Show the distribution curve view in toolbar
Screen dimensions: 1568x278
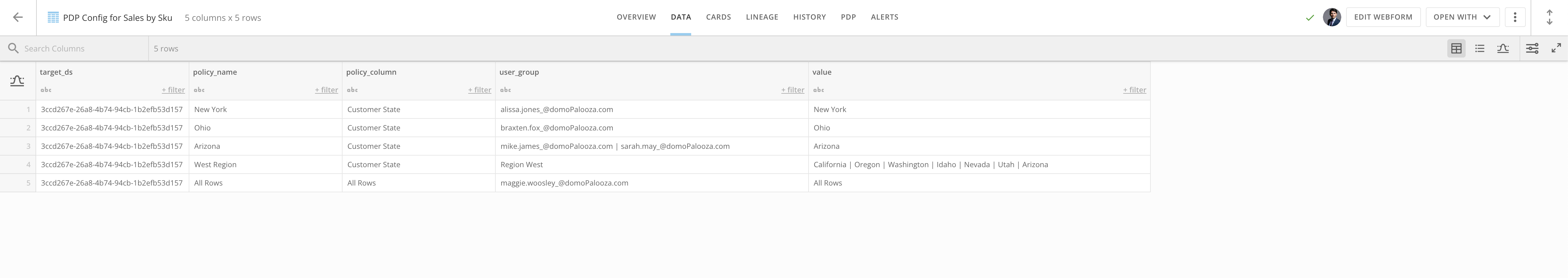[1502, 49]
